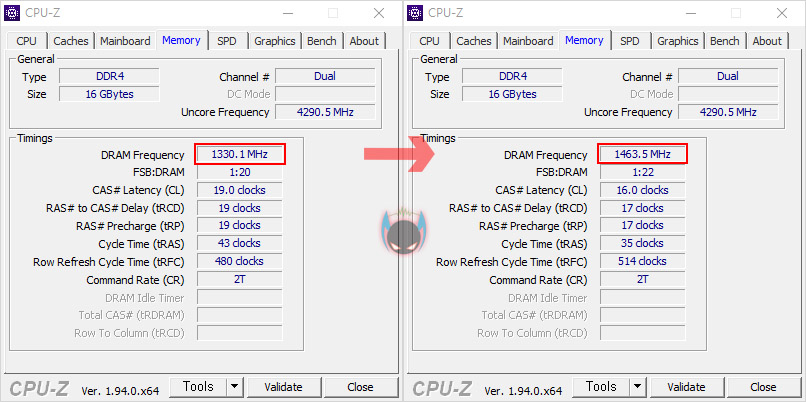Viewport: 806px width, 402px height.
Task: Open the About tab in right window
Action: [767, 41]
